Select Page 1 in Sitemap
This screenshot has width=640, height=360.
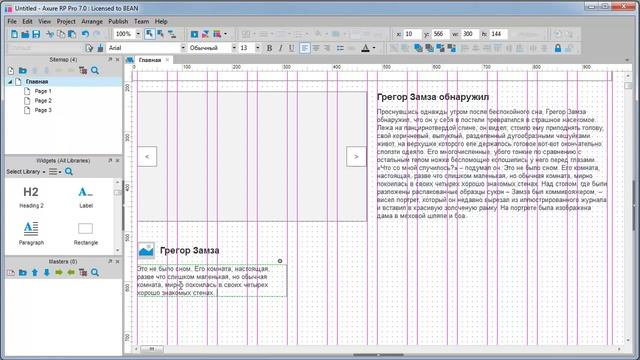42,91
